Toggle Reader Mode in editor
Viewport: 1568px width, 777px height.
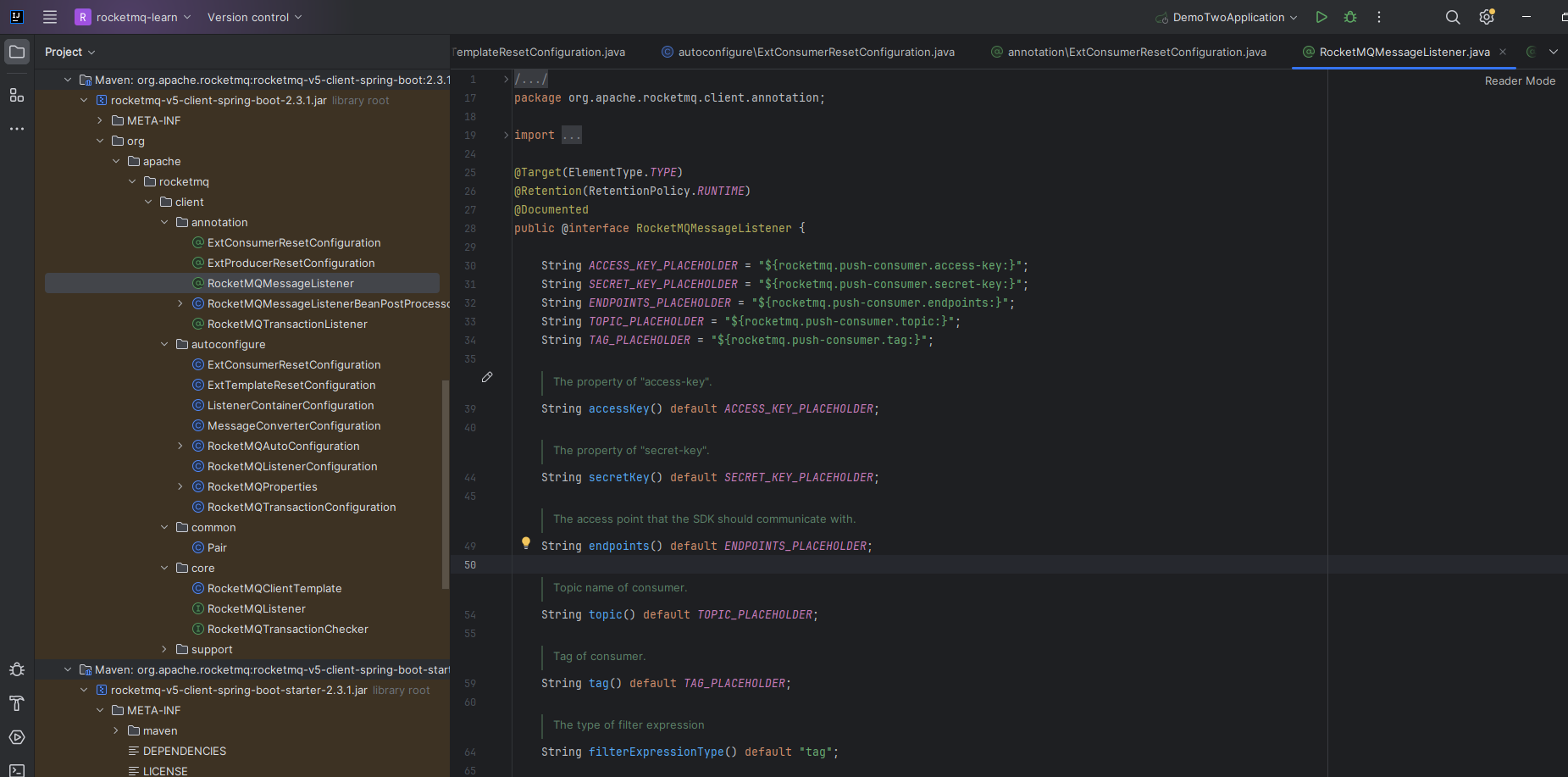click(x=1520, y=80)
